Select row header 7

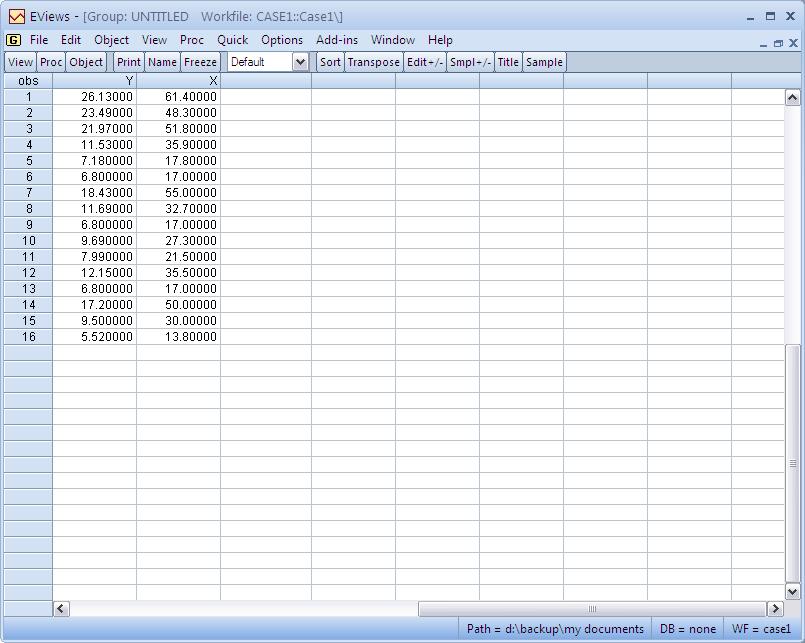coord(28,193)
